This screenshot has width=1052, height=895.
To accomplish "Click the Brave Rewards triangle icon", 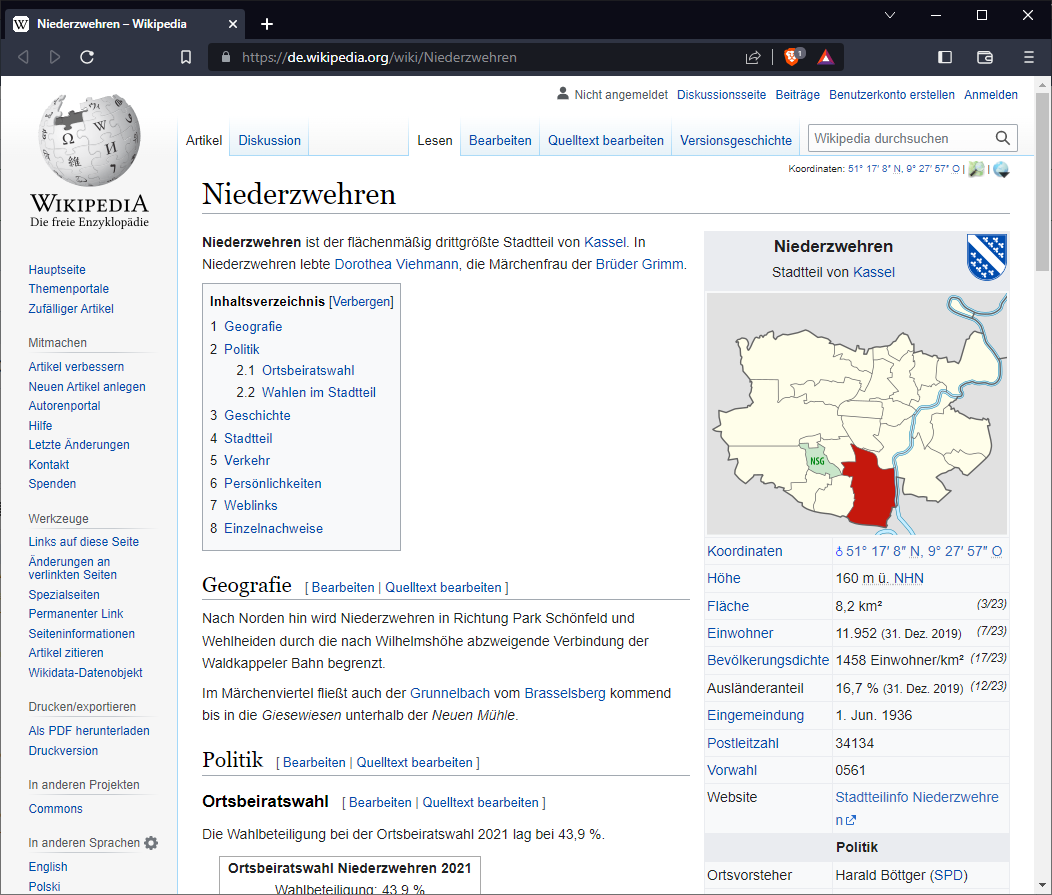I will (826, 57).
